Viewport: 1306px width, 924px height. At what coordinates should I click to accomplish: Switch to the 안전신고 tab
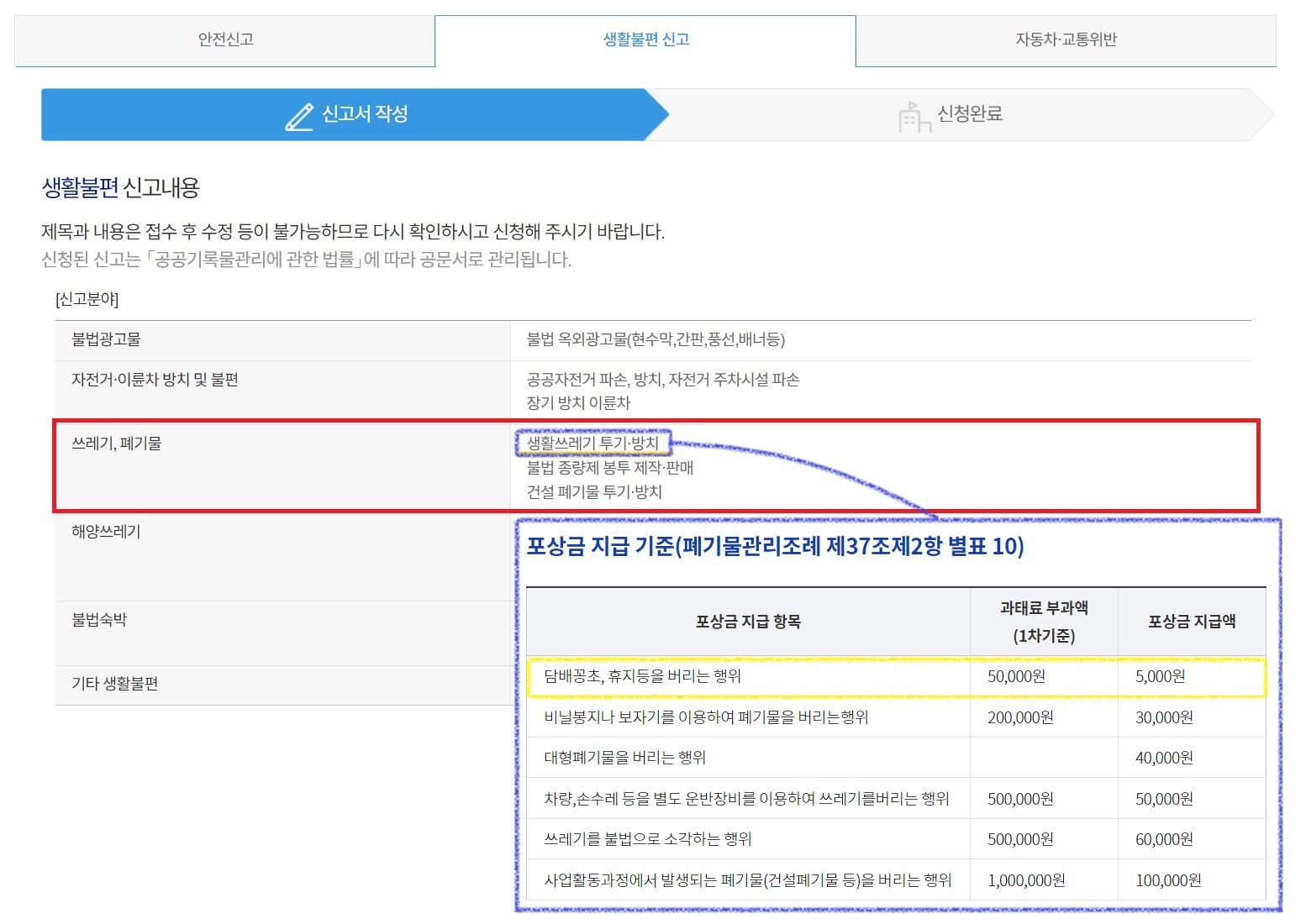point(225,40)
